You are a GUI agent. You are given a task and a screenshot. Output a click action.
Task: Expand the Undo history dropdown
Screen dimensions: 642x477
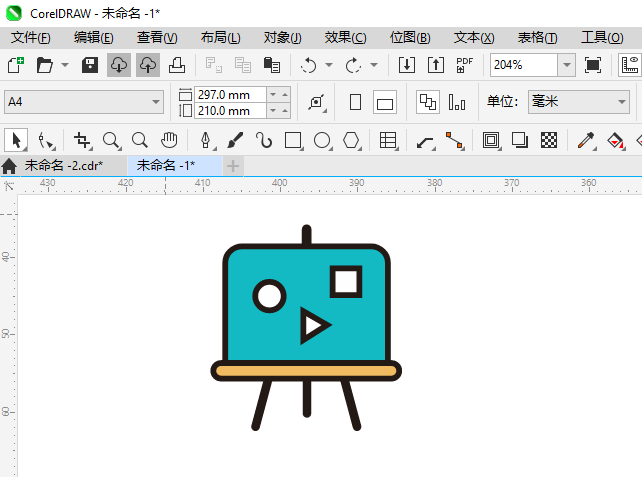[x=329, y=65]
